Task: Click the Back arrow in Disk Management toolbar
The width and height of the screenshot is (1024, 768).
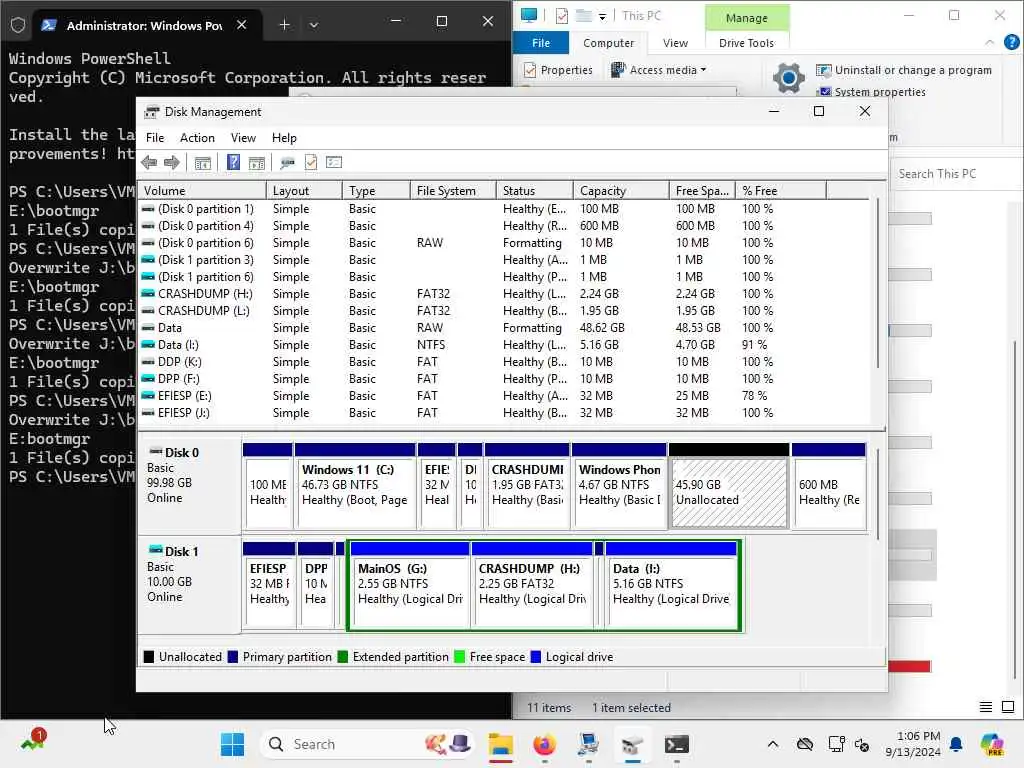Action: [149, 163]
